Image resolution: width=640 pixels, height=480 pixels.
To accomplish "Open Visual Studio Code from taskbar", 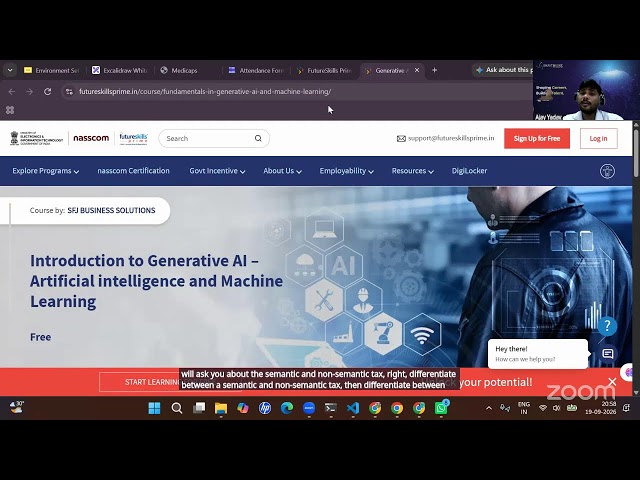I will [353, 408].
